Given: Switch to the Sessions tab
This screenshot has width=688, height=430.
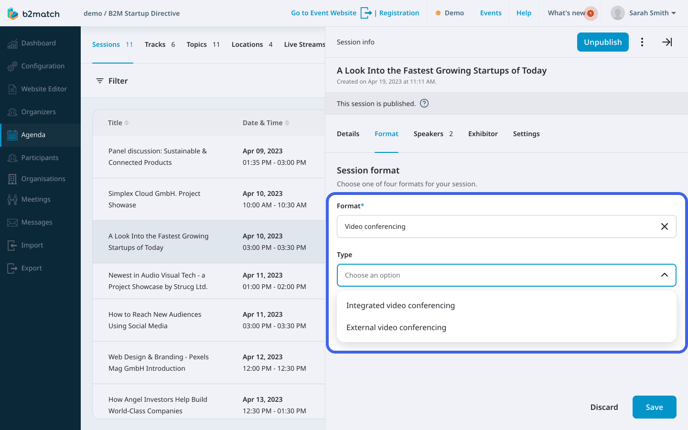Looking at the screenshot, I should tap(112, 44).
